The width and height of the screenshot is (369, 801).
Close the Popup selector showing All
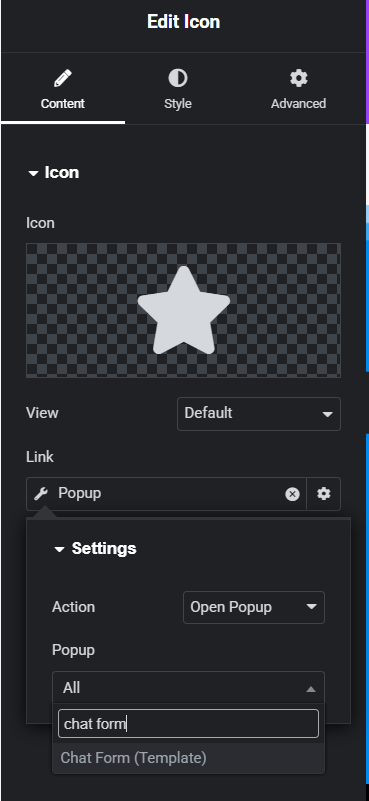188,688
